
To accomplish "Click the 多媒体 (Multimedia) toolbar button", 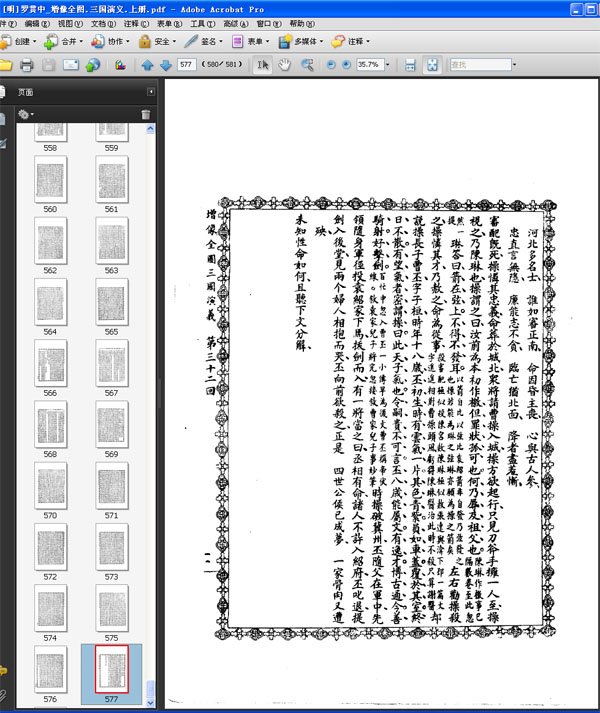I will (x=301, y=41).
